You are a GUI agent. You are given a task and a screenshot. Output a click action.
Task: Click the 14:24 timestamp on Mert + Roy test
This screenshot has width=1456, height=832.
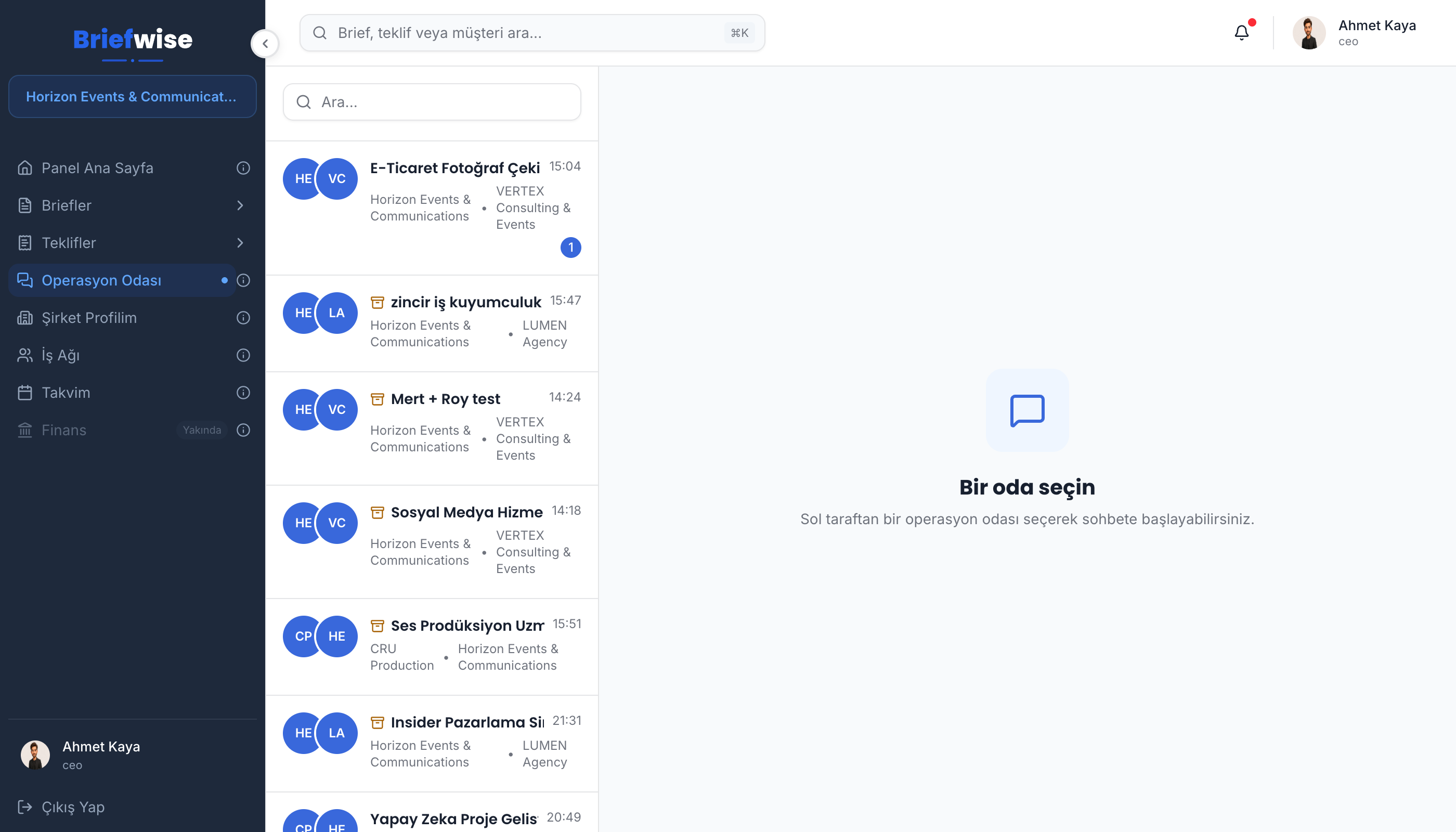click(x=565, y=397)
